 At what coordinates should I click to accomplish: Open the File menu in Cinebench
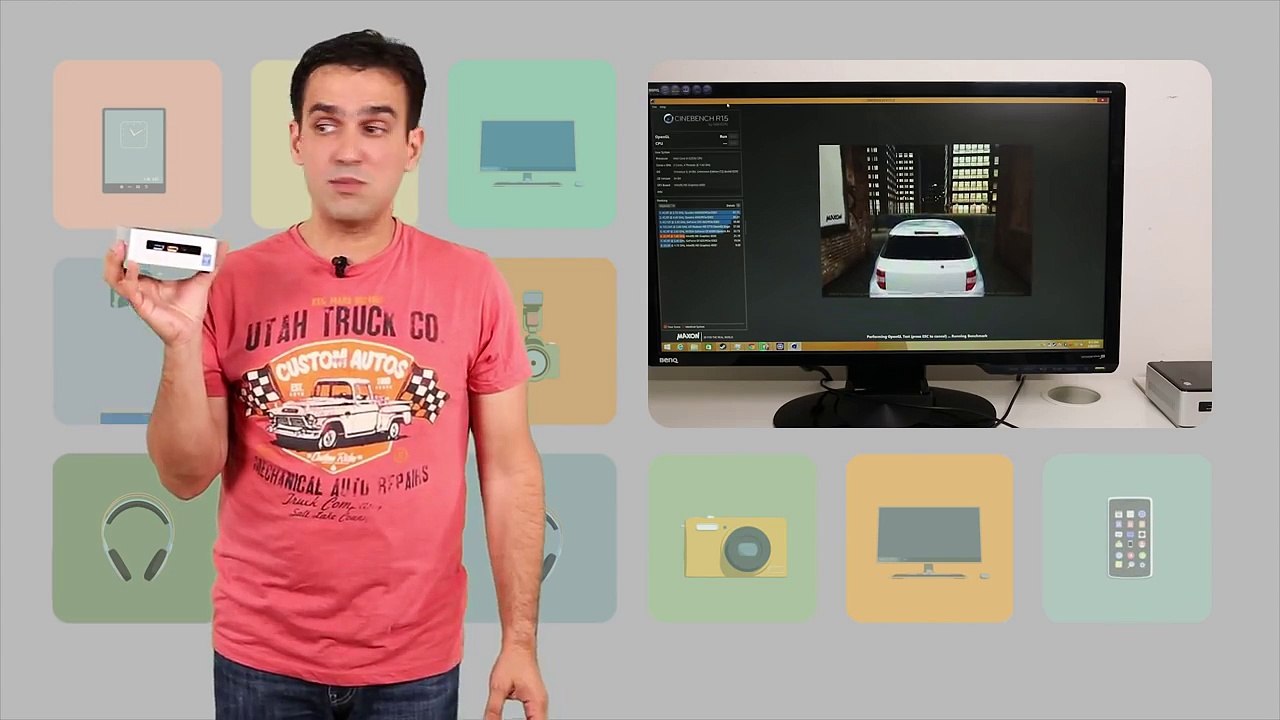tap(654, 107)
